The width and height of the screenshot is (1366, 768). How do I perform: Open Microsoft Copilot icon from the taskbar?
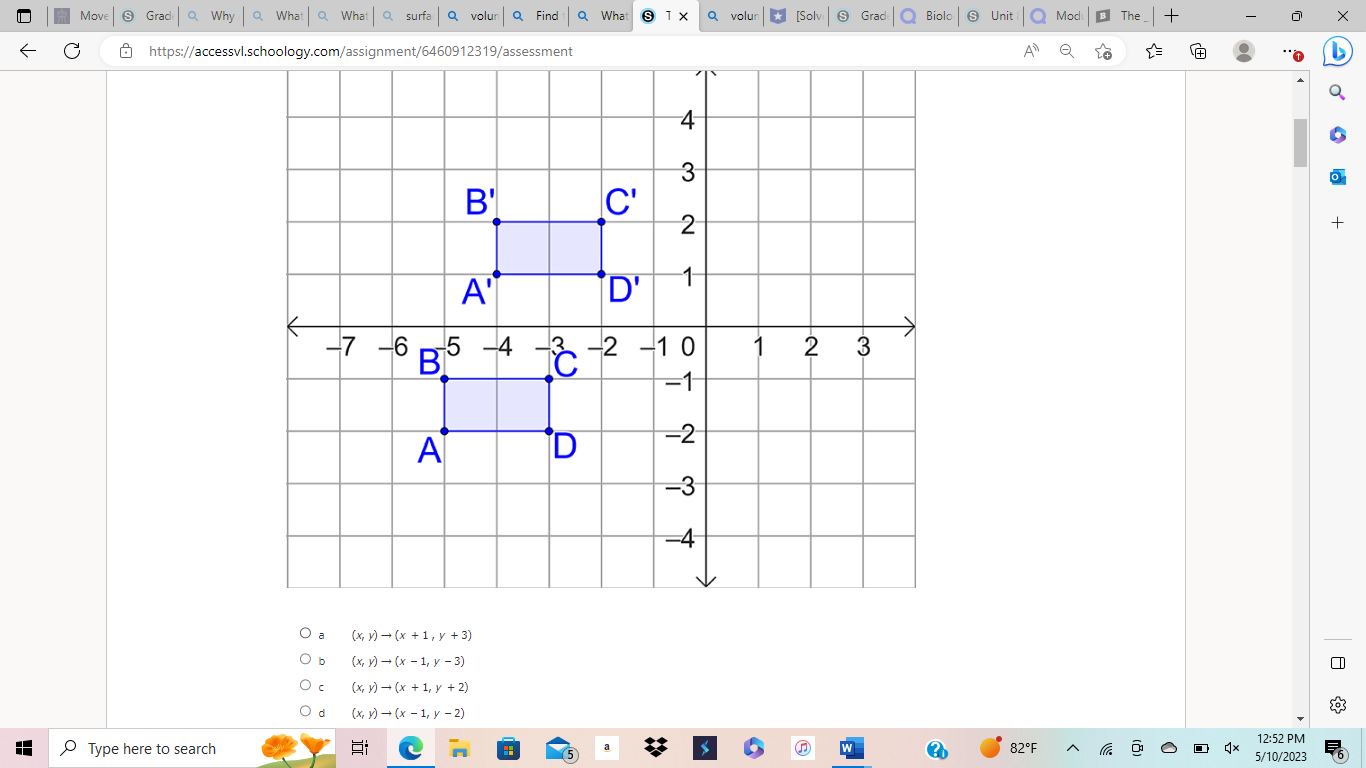click(753, 748)
